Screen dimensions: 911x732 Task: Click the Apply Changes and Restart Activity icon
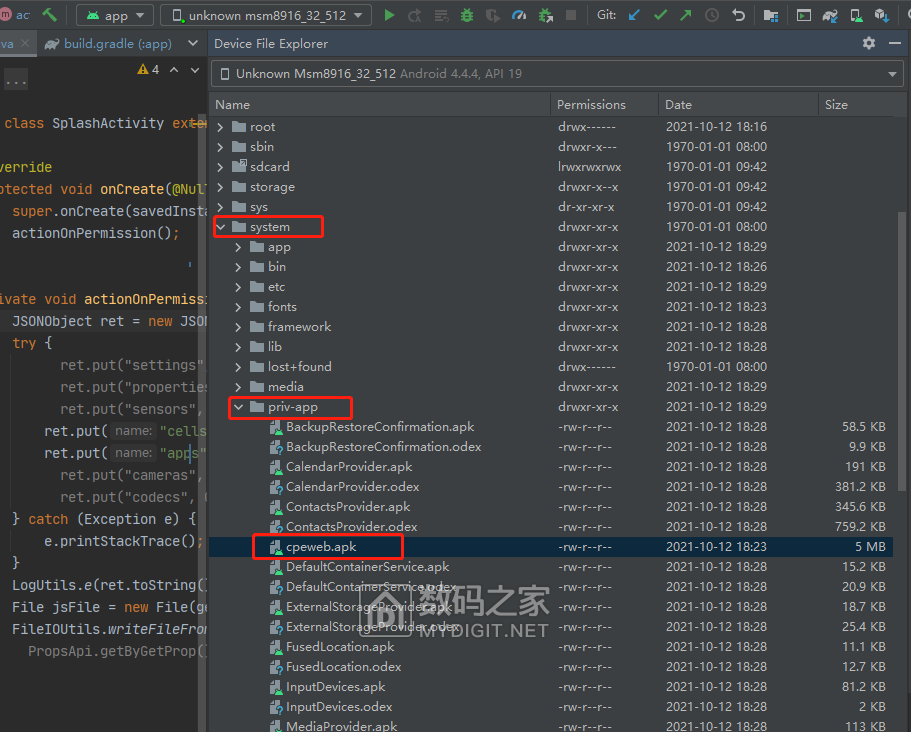(x=415, y=15)
